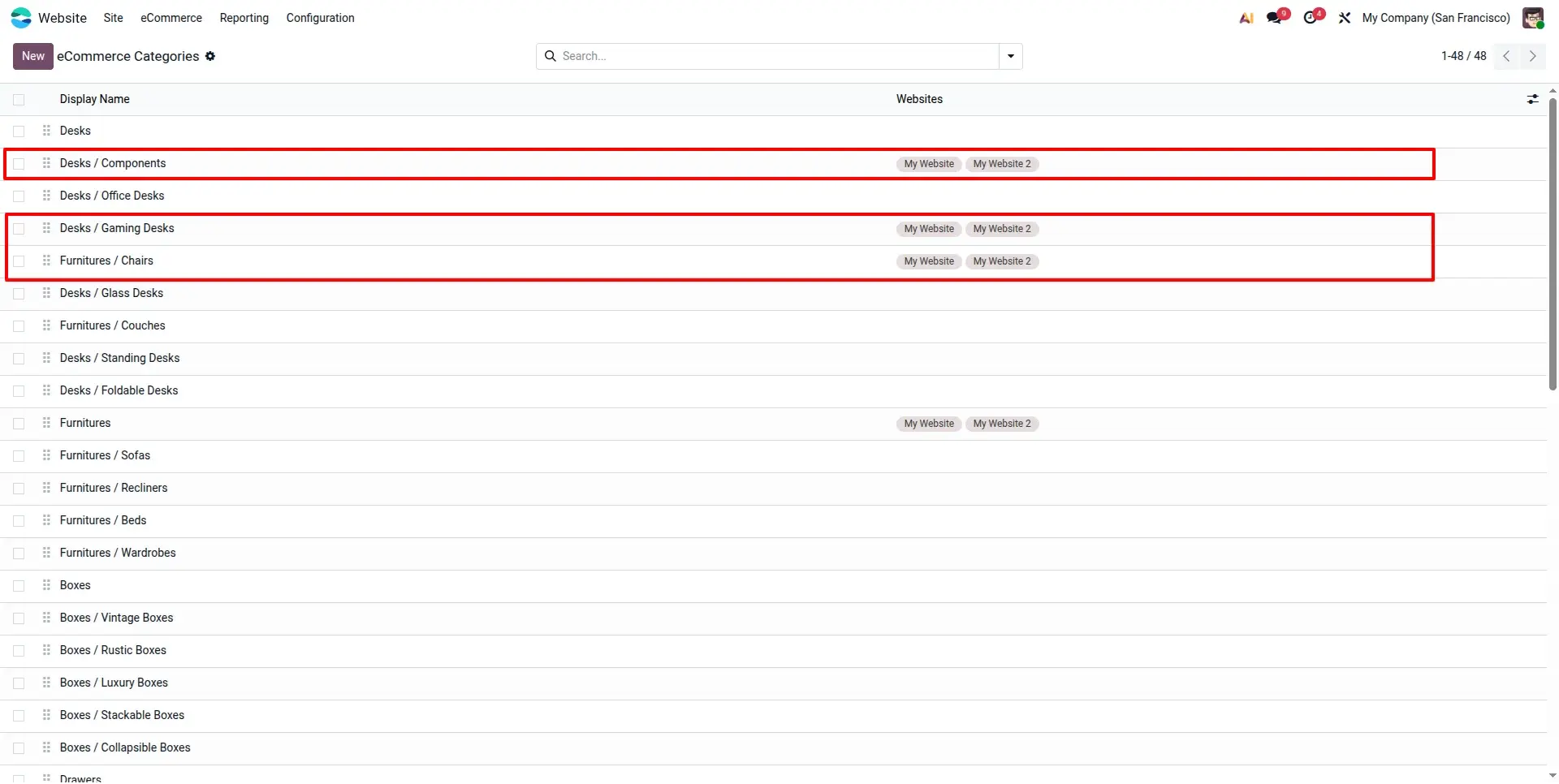The image size is (1559, 784).
Task: Grab drag handle of Furnitures / Beds
Action: 46,520
